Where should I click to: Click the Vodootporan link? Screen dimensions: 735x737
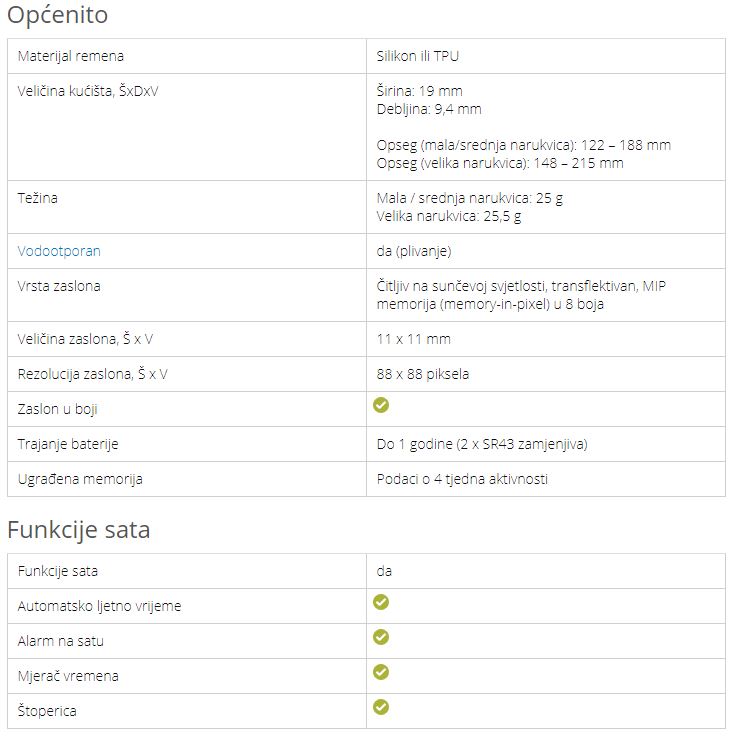59,251
